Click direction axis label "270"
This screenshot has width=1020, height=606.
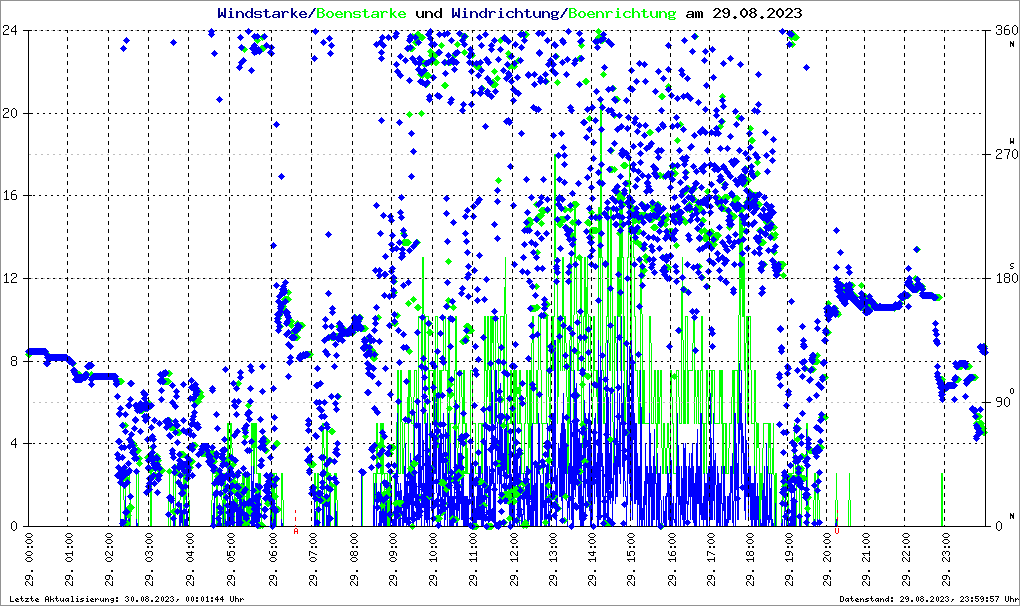click(1006, 154)
